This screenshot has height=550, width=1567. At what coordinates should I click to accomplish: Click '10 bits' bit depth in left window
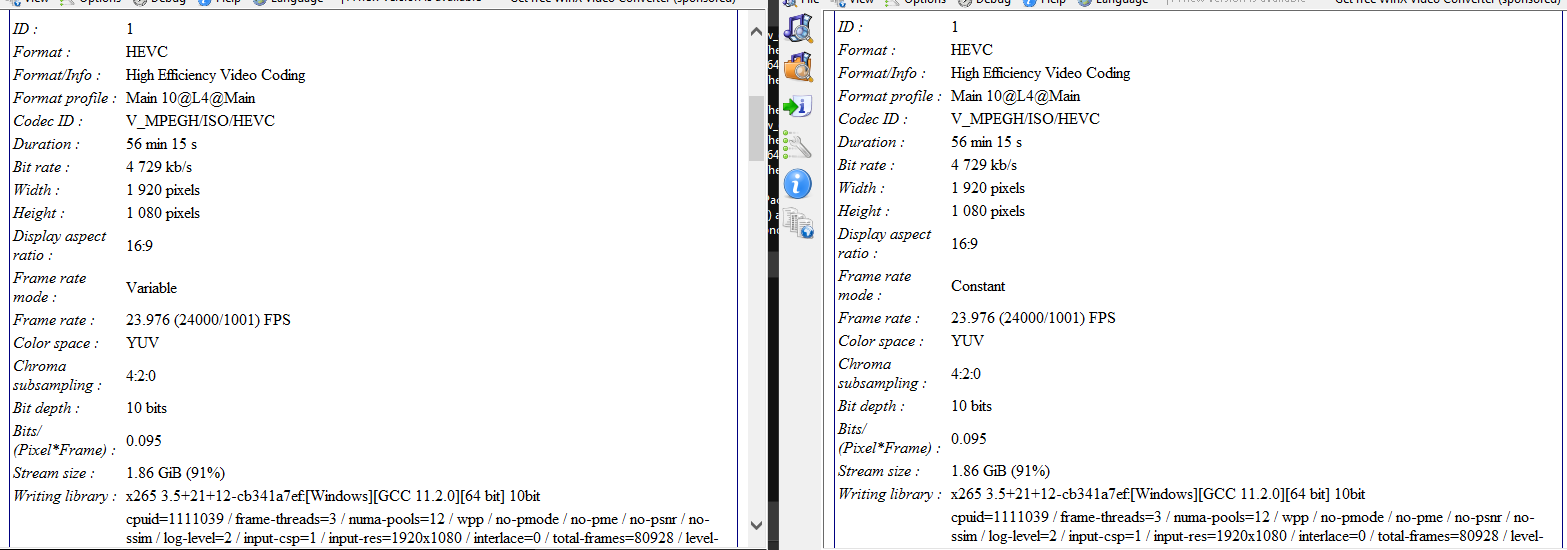coord(146,408)
